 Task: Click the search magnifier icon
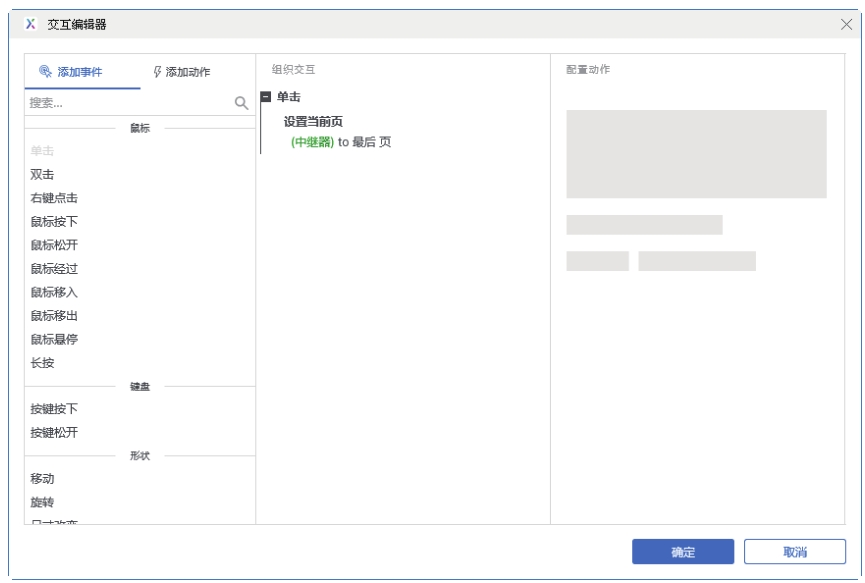(x=240, y=103)
